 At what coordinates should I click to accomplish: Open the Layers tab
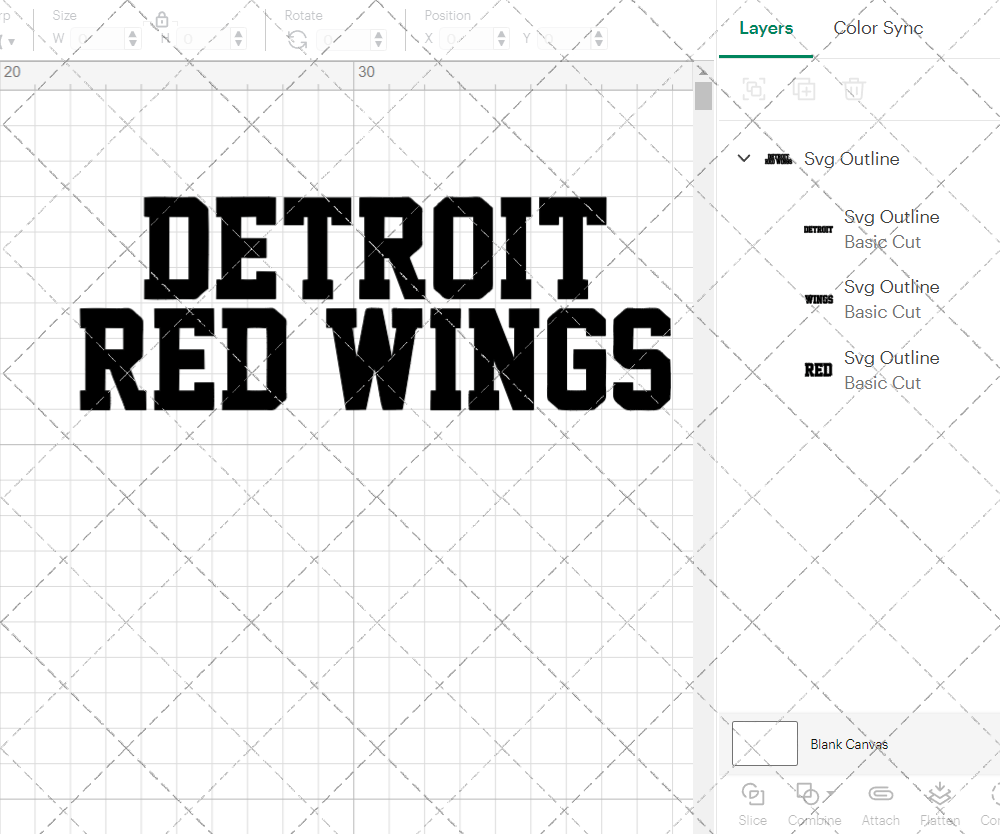click(x=765, y=28)
